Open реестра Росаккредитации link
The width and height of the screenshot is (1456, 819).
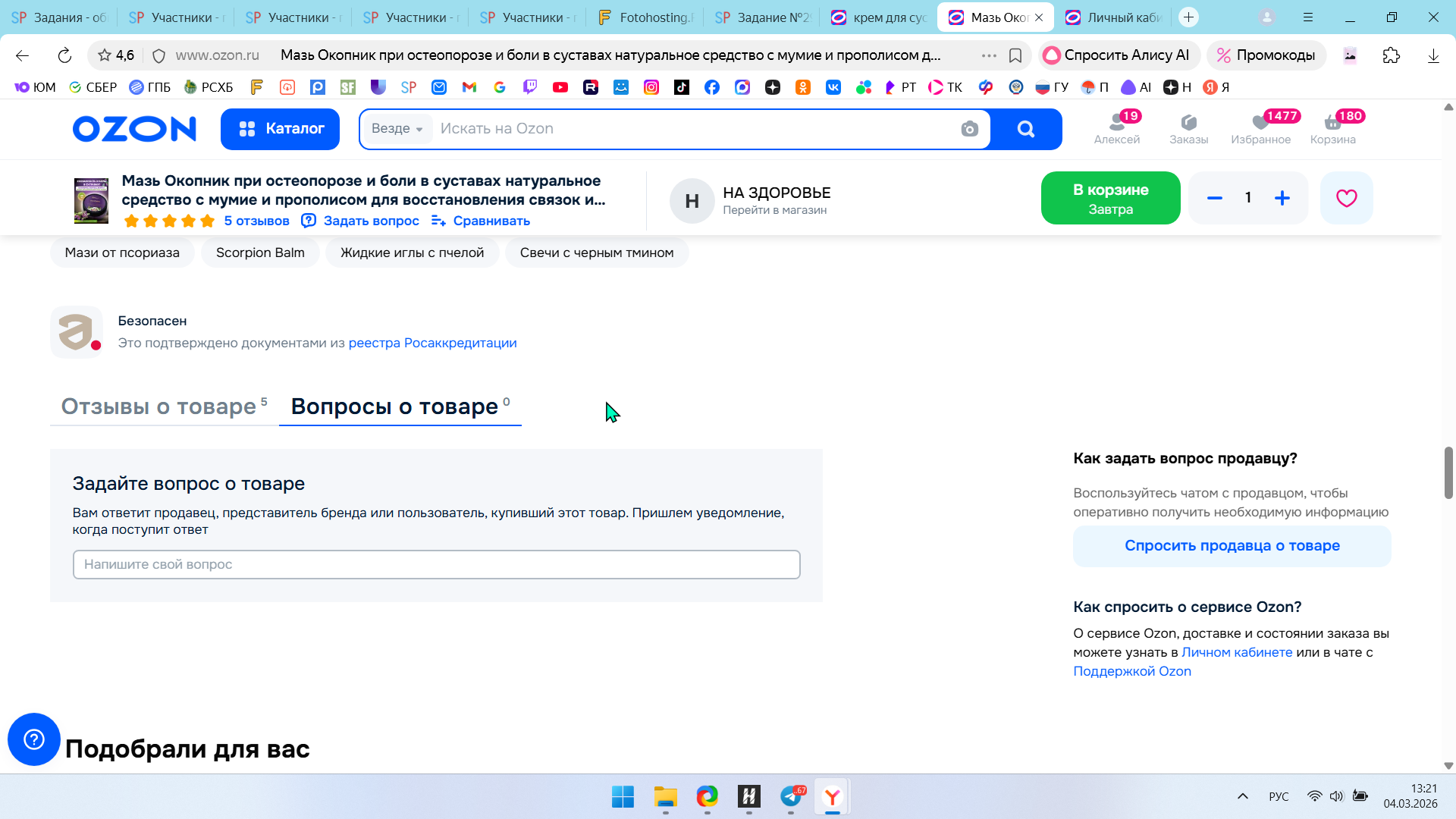pyautogui.click(x=432, y=343)
